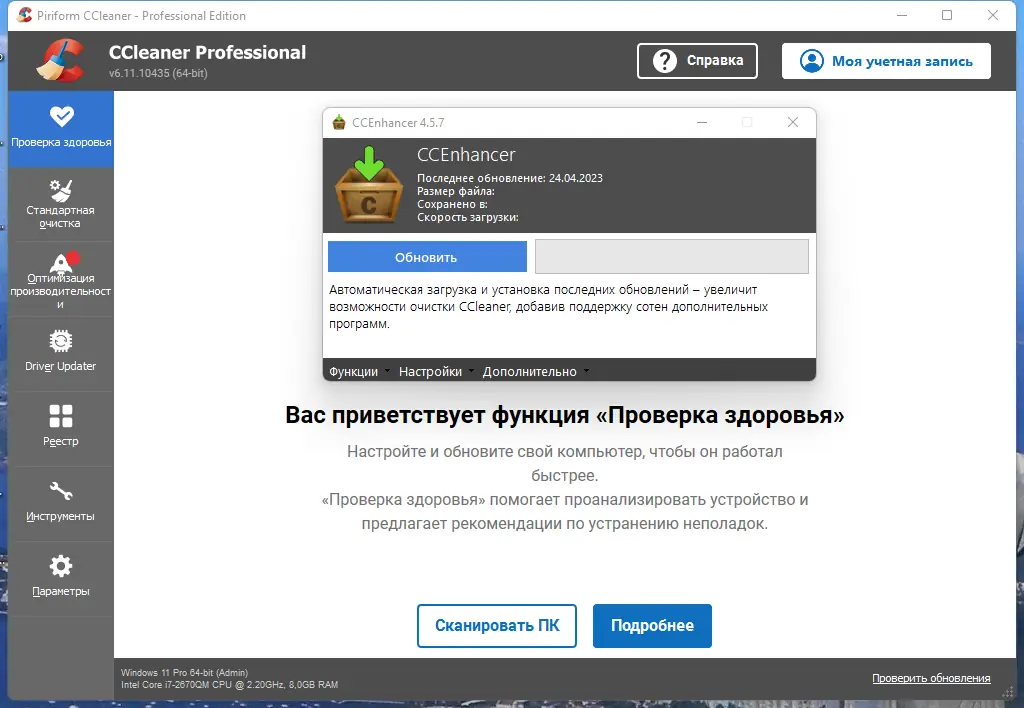Viewport: 1024px width, 708px height.
Task: Open Оптимизация производительности section
Action: tap(61, 278)
